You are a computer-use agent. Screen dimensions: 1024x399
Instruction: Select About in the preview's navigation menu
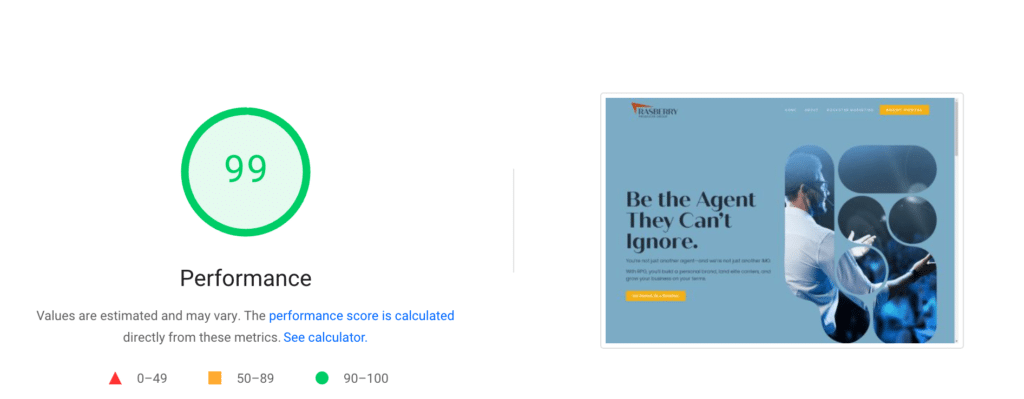811,110
